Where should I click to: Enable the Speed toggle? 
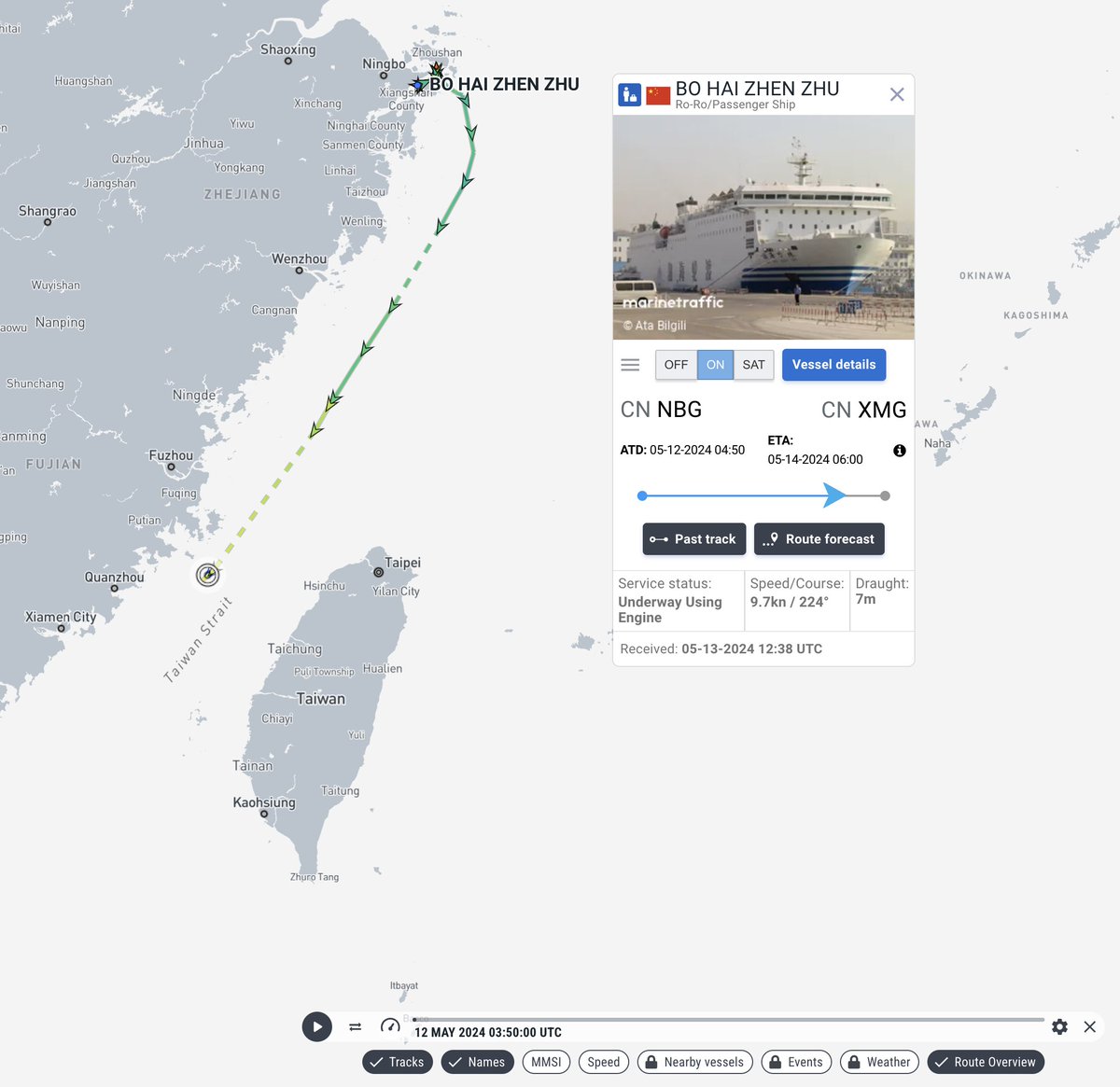603,1062
